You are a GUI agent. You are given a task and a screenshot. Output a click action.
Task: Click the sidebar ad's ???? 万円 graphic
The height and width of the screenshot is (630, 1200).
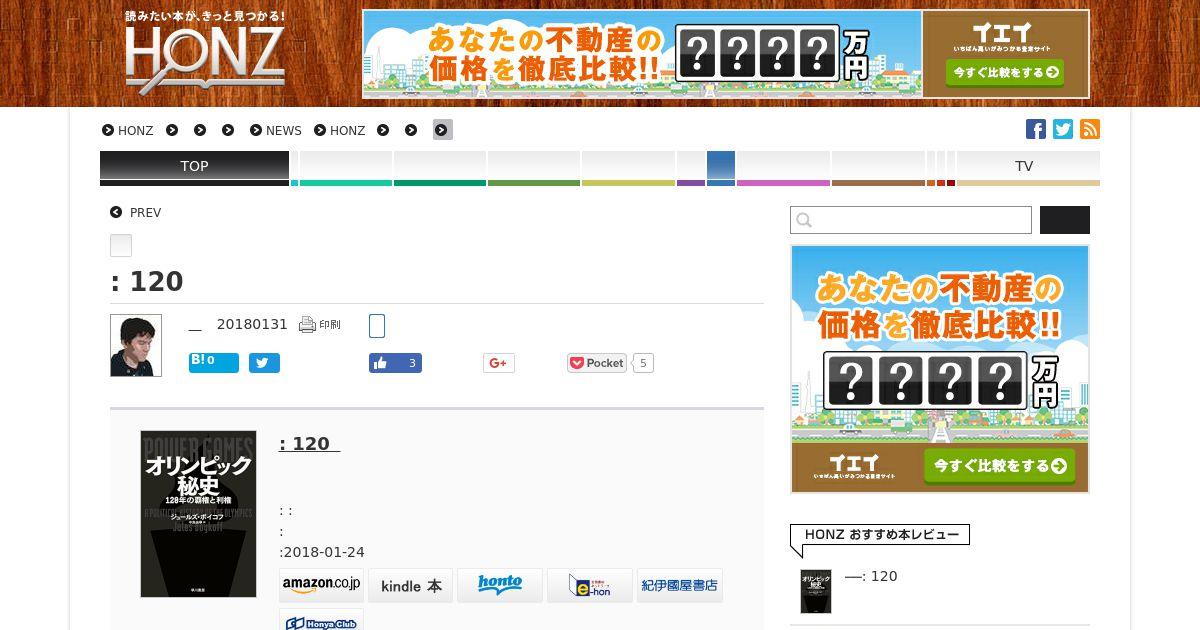tap(940, 381)
